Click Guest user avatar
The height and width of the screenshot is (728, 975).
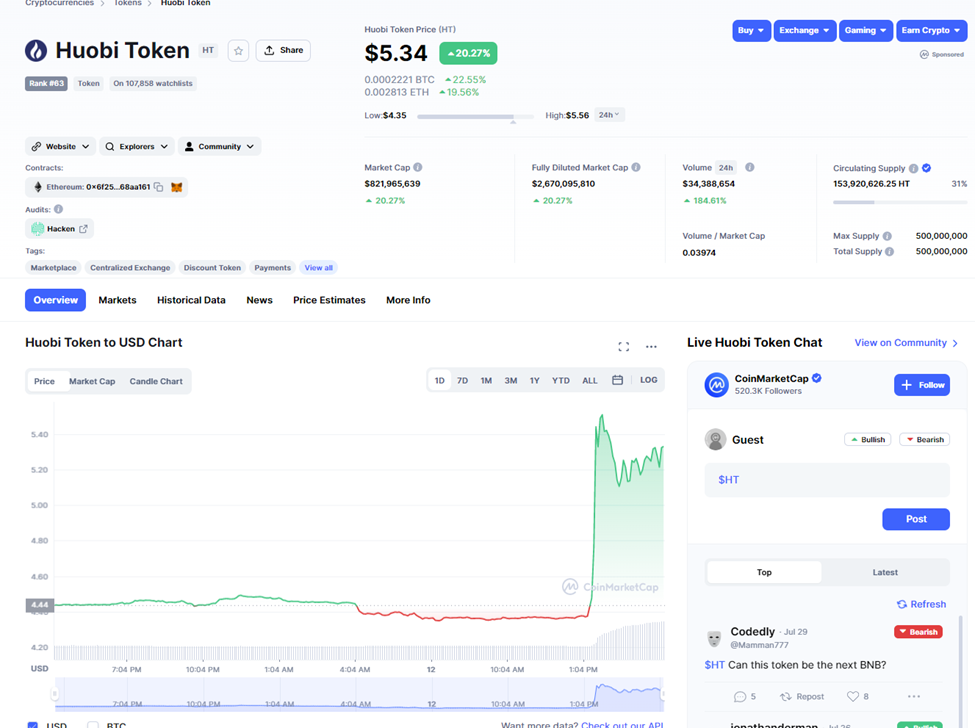click(716, 440)
